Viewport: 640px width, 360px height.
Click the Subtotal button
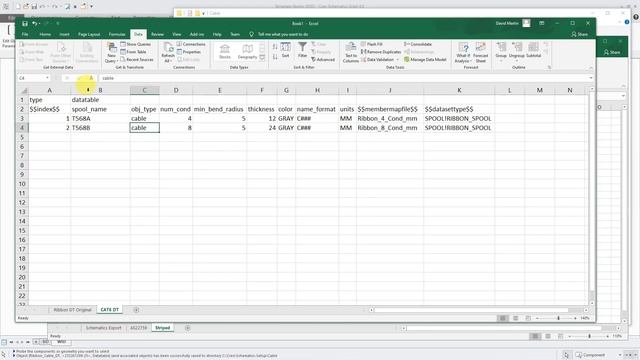click(533, 50)
